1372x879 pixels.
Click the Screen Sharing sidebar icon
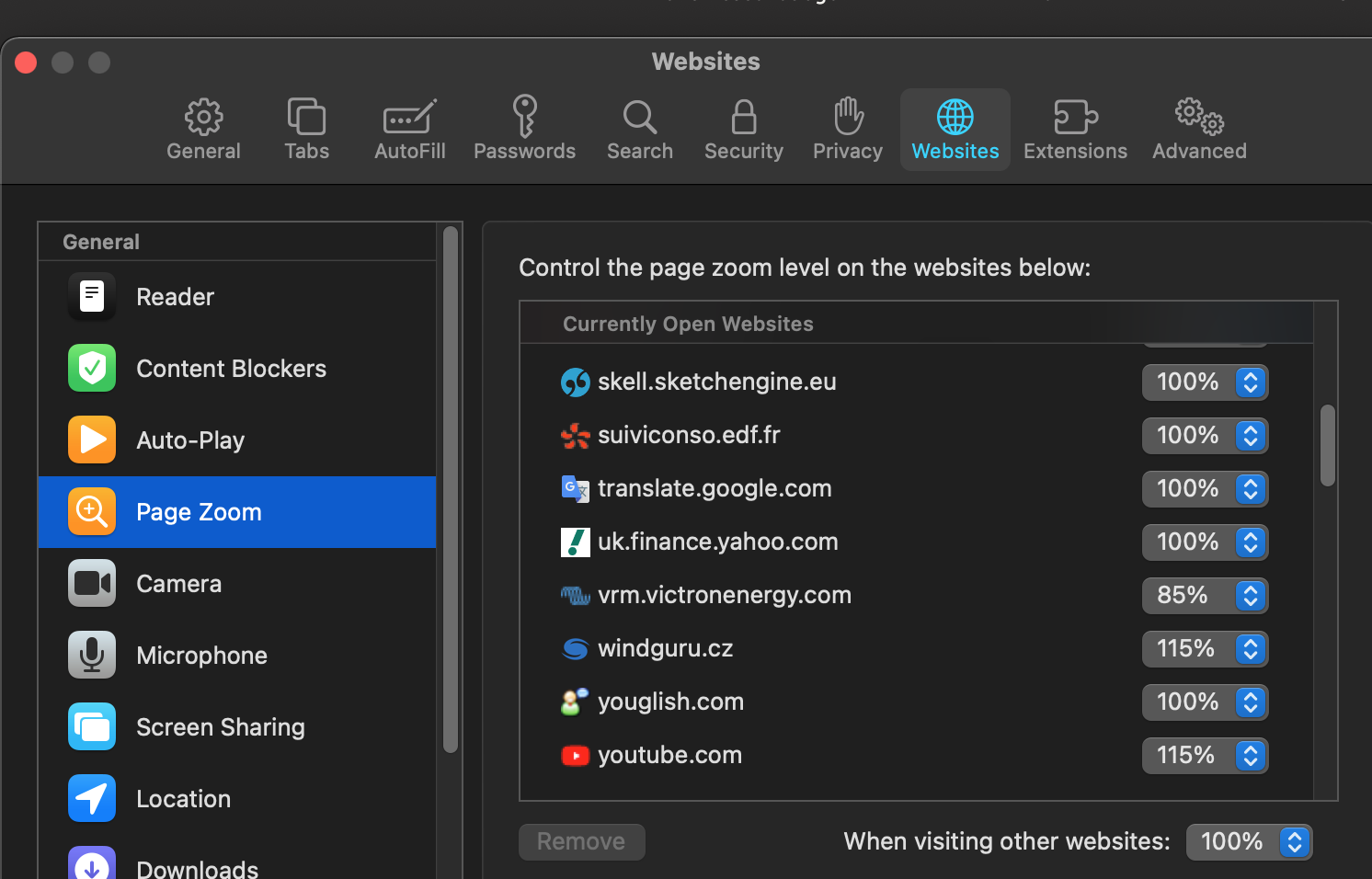click(x=92, y=726)
